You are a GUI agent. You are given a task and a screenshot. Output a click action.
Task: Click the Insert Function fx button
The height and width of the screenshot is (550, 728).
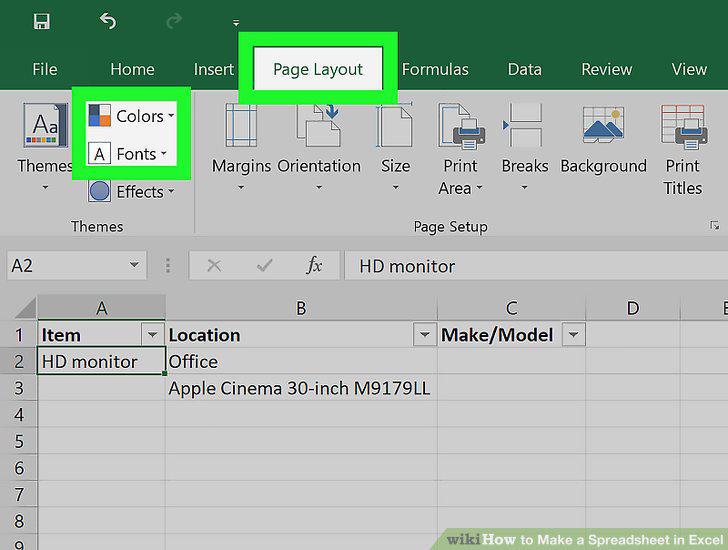pos(314,265)
